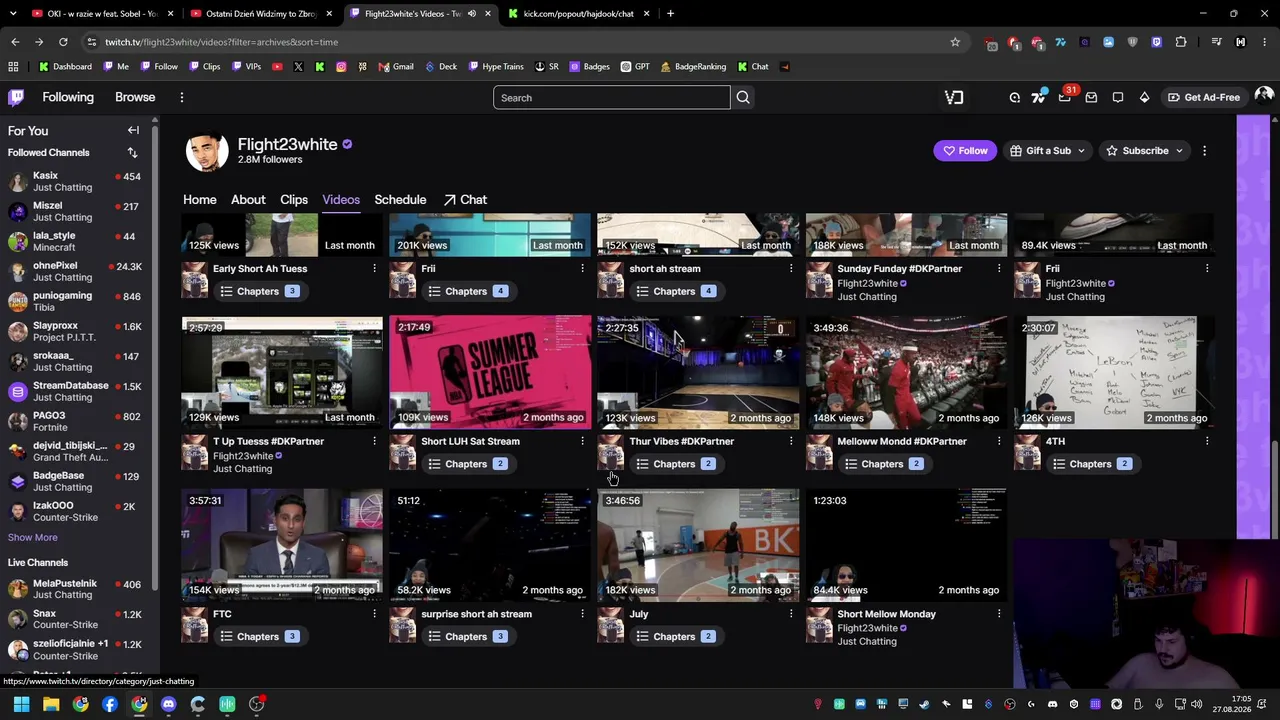Show More followed channels
Image resolution: width=1280 pixels, height=720 pixels.
33,537
